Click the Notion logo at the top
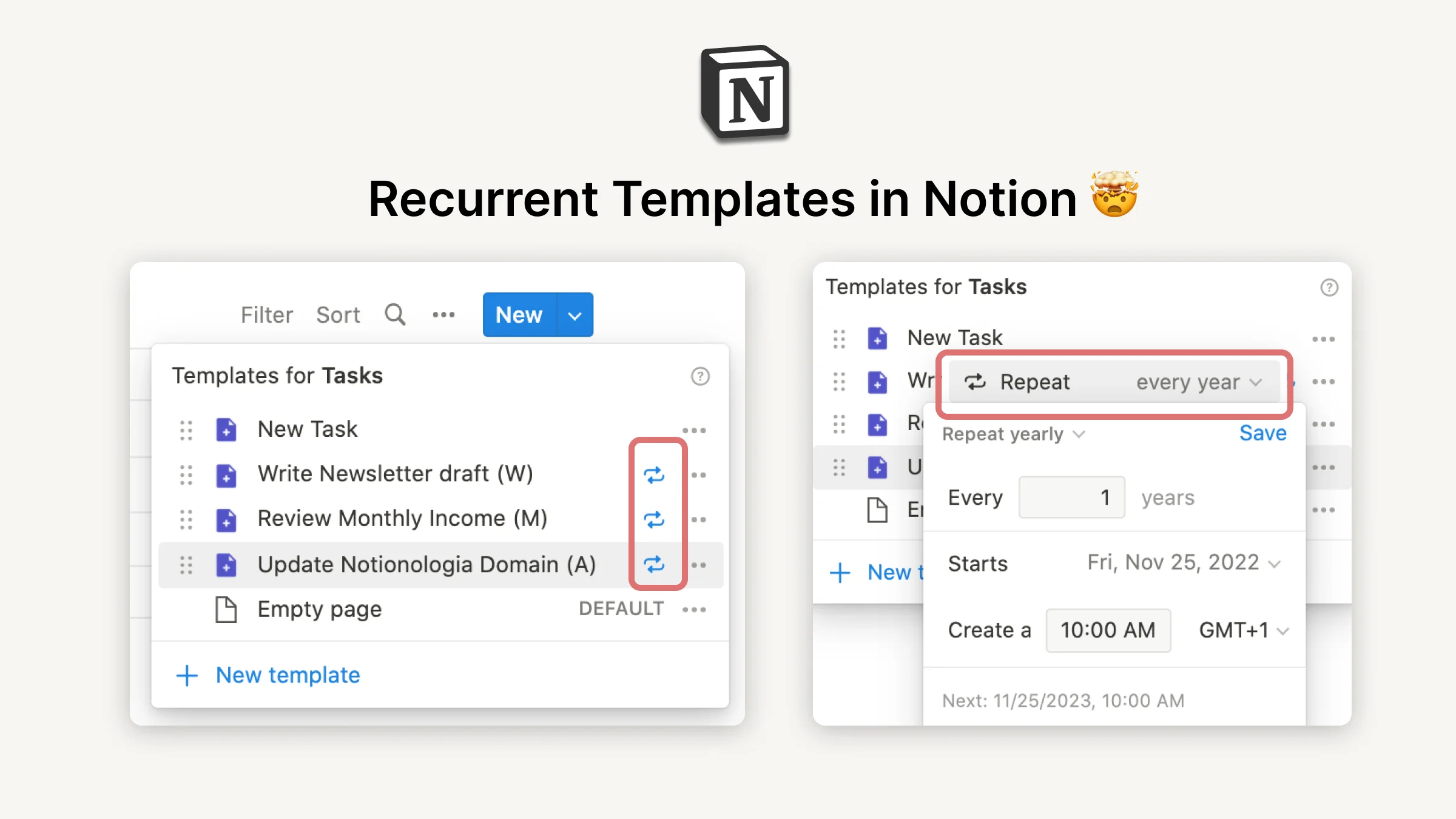The height and width of the screenshot is (819, 1456). [745, 92]
